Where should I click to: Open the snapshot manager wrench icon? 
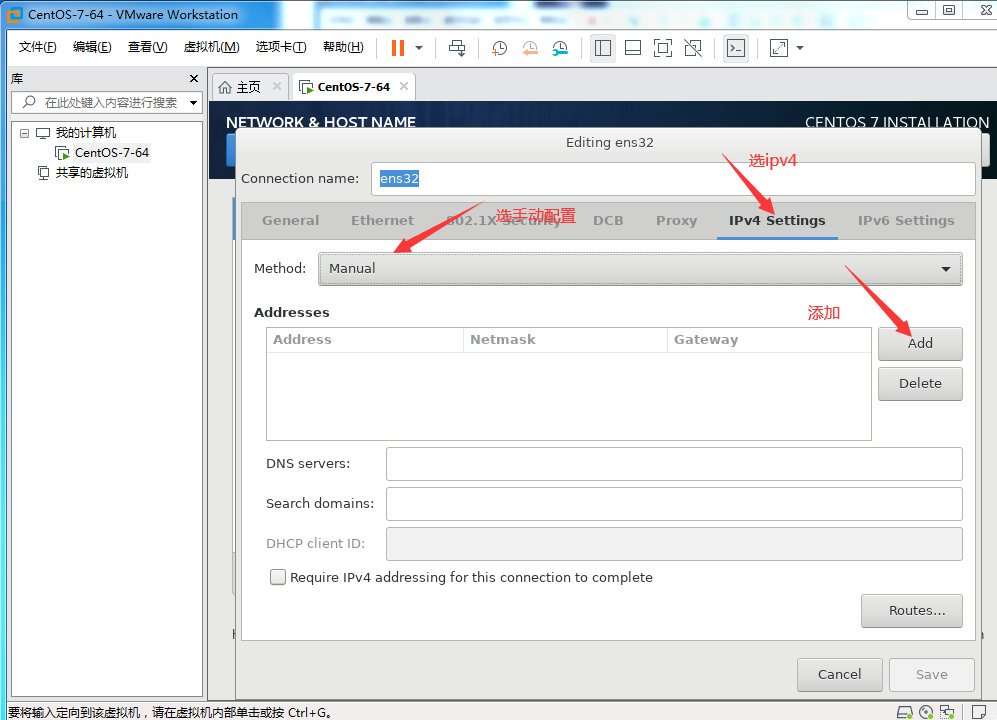tap(560, 48)
